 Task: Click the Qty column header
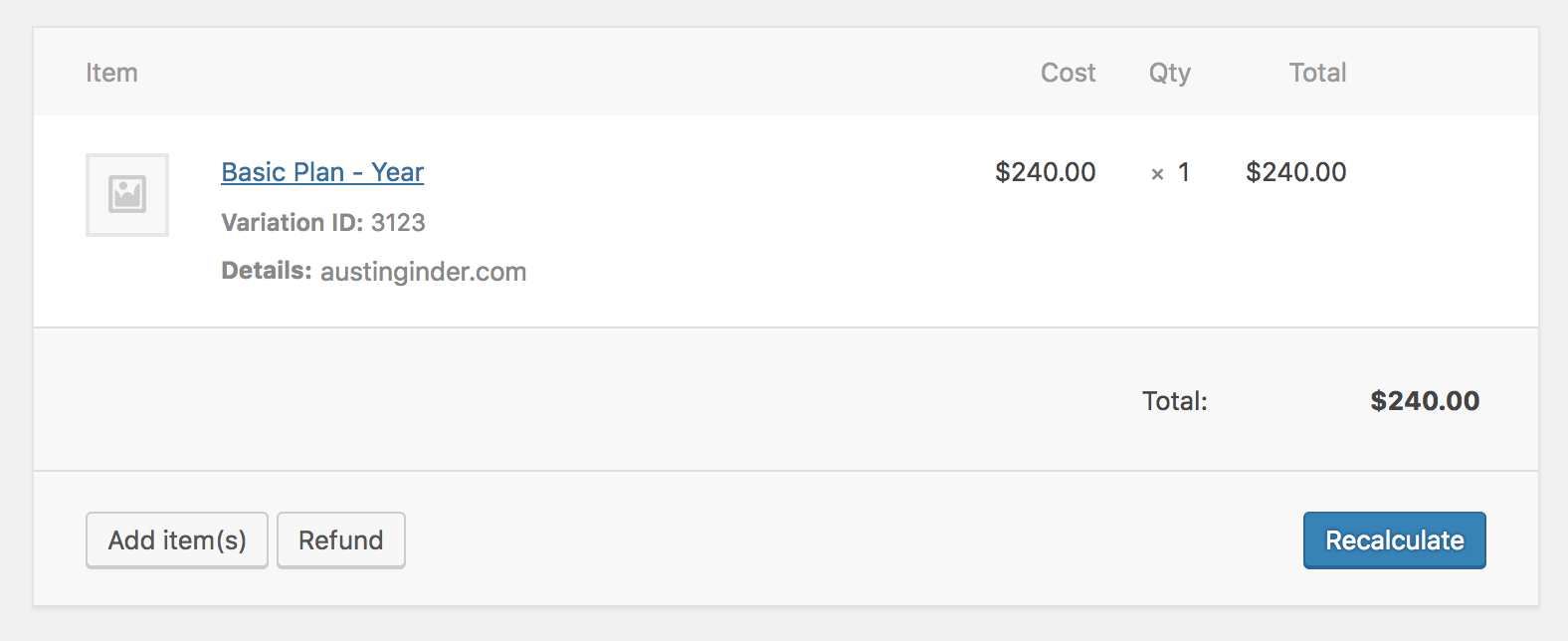click(x=1170, y=74)
